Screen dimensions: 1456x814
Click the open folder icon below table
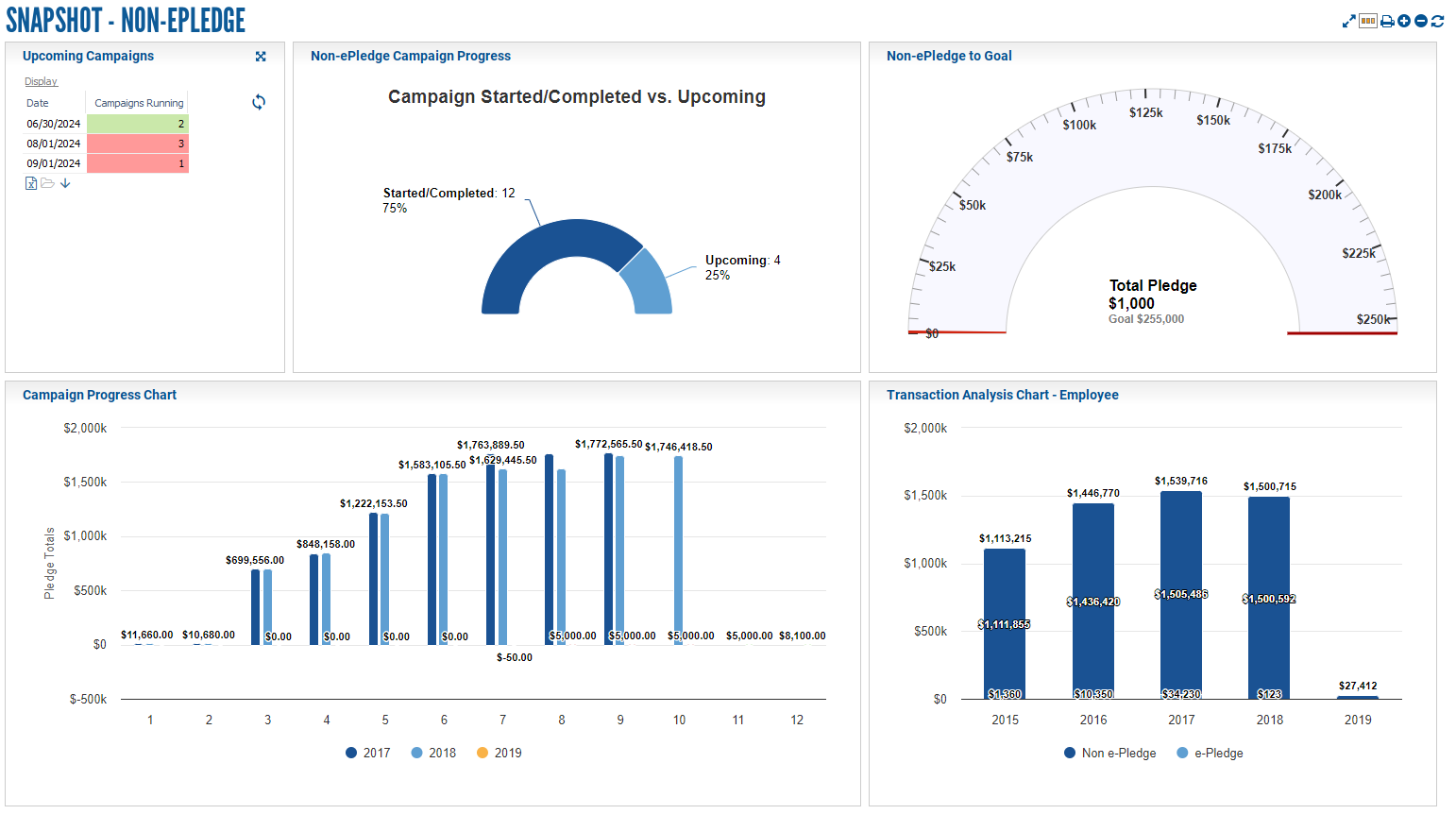click(x=47, y=183)
